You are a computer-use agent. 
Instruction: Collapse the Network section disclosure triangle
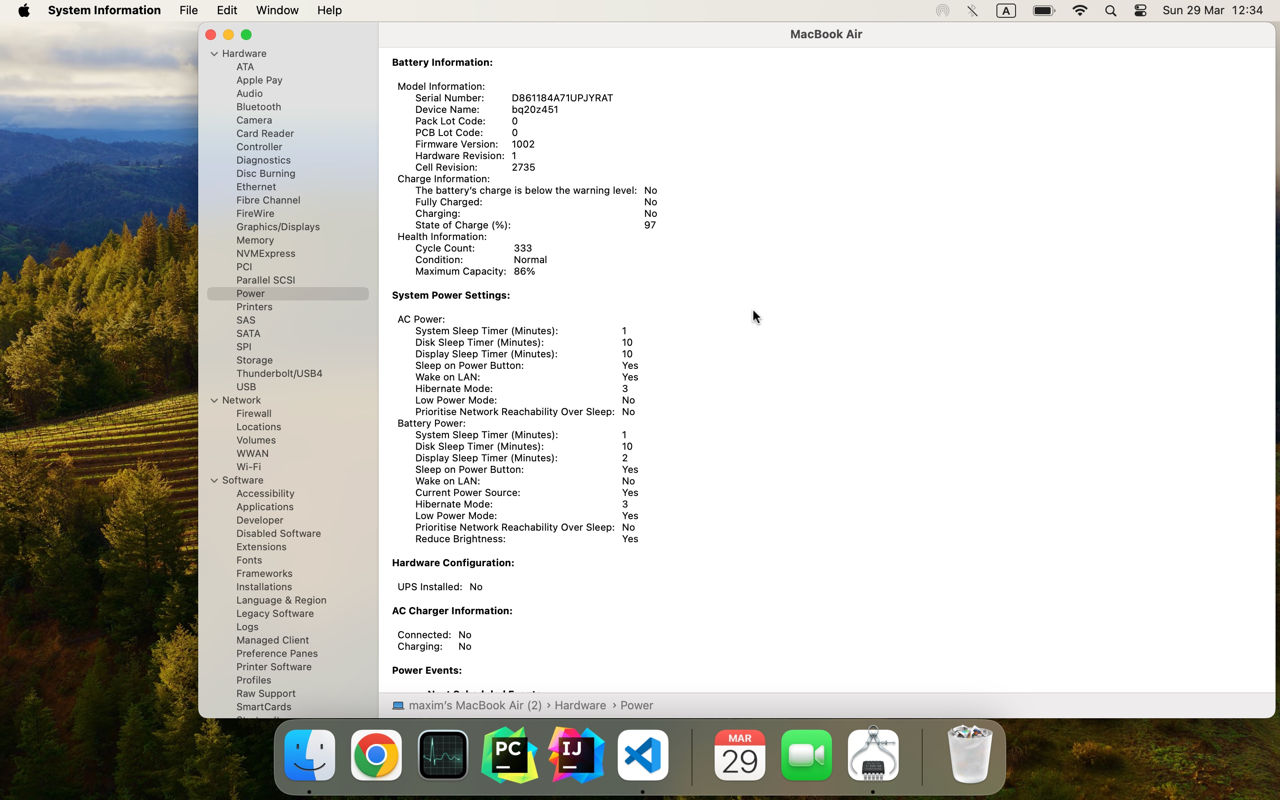tap(214, 400)
